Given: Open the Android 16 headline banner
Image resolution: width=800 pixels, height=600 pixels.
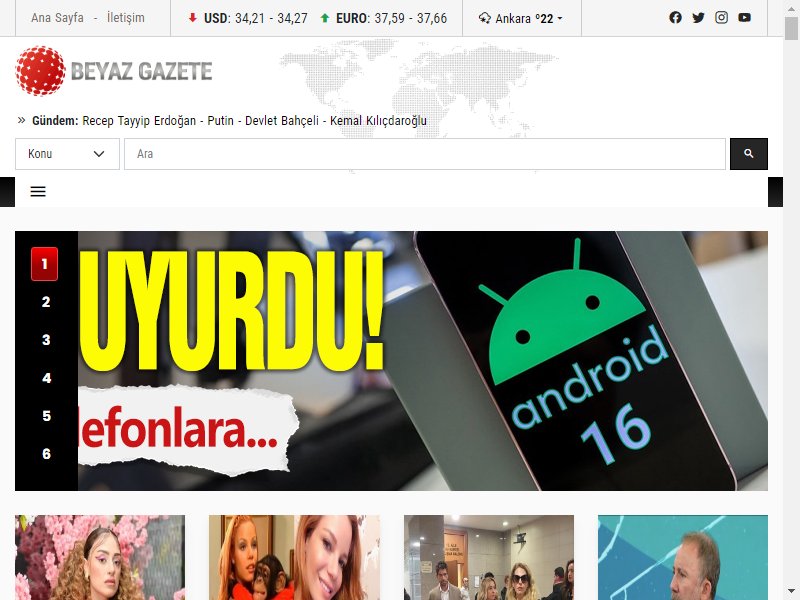Looking at the screenshot, I should (423, 361).
